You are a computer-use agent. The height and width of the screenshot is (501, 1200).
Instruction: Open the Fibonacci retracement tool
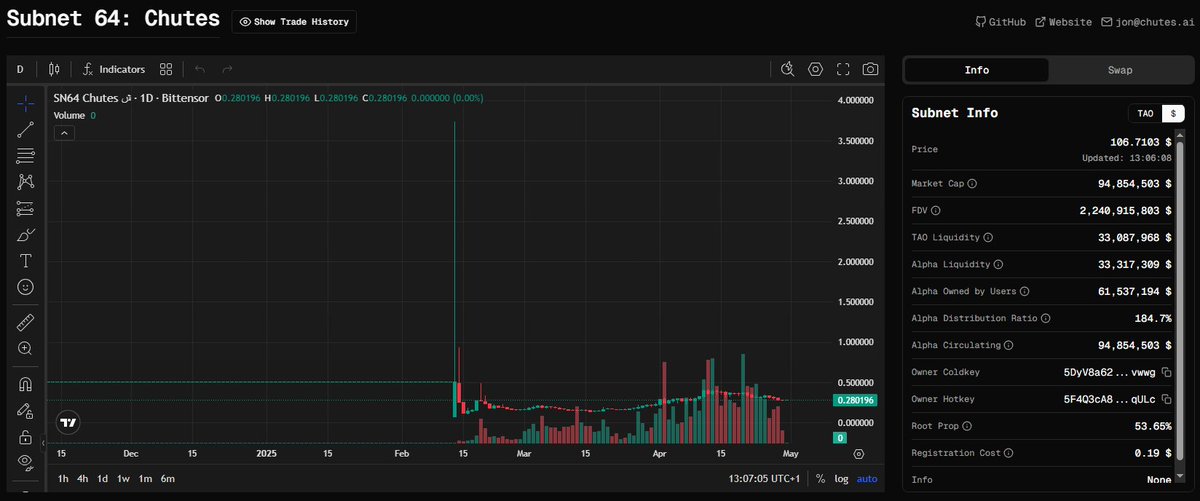click(x=25, y=155)
